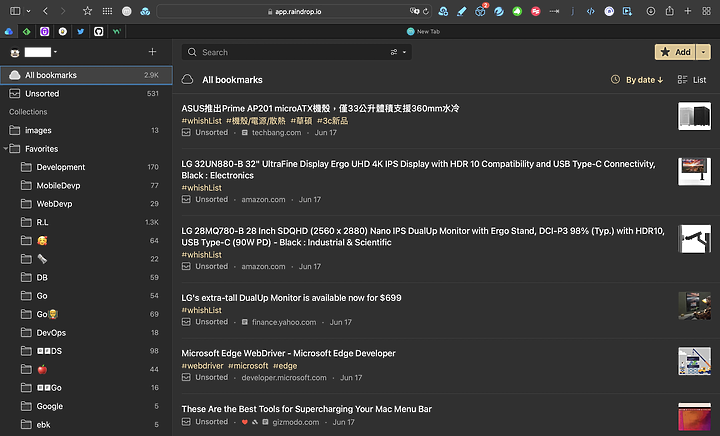Open the DevOps collection
Image resolution: width=720 pixels, height=436 pixels.
tap(86, 332)
